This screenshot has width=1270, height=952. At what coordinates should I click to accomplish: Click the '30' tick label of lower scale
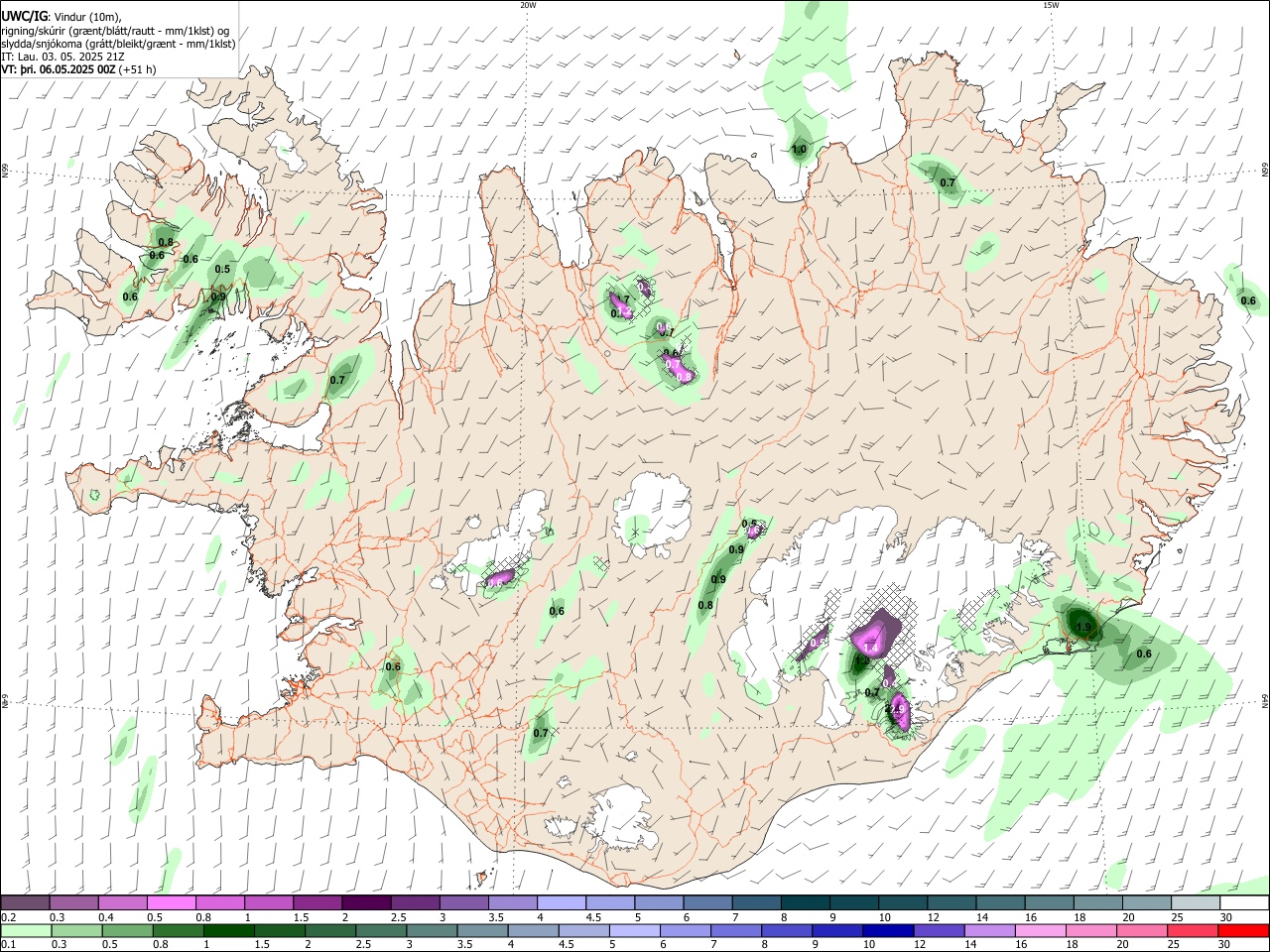[1224, 945]
